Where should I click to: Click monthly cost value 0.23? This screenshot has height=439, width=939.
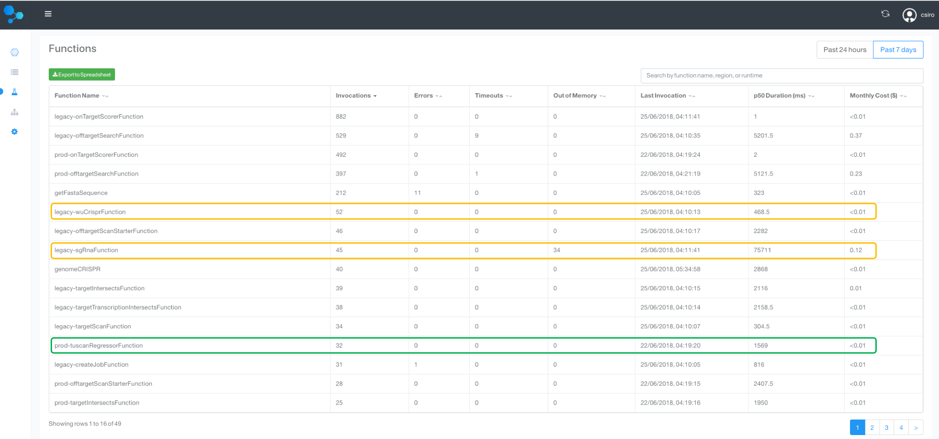coord(855,174)
